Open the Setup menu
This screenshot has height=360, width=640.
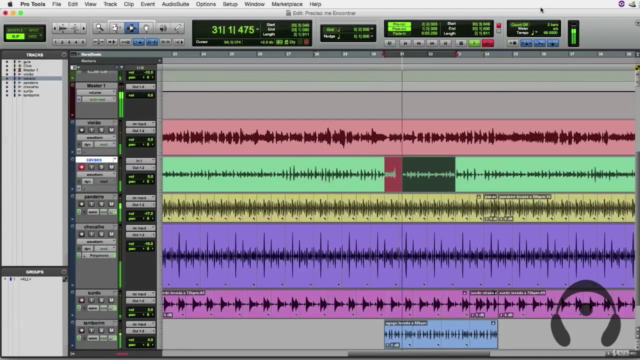tap(230, 4)
